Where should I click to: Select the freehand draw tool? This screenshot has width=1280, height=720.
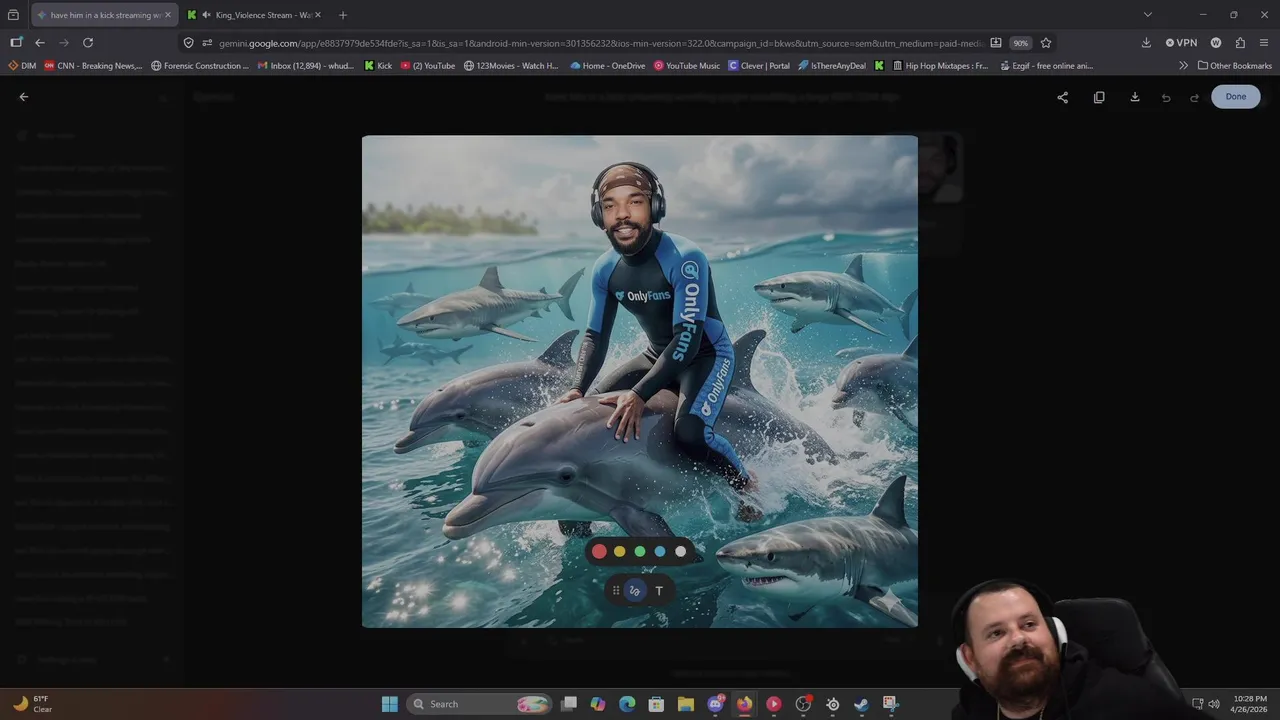[x=635, y=591]
